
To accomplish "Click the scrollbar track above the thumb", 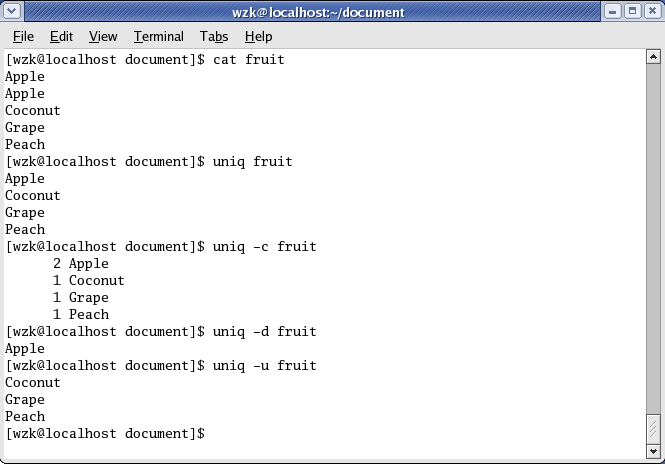I will [x=653, y=239].
